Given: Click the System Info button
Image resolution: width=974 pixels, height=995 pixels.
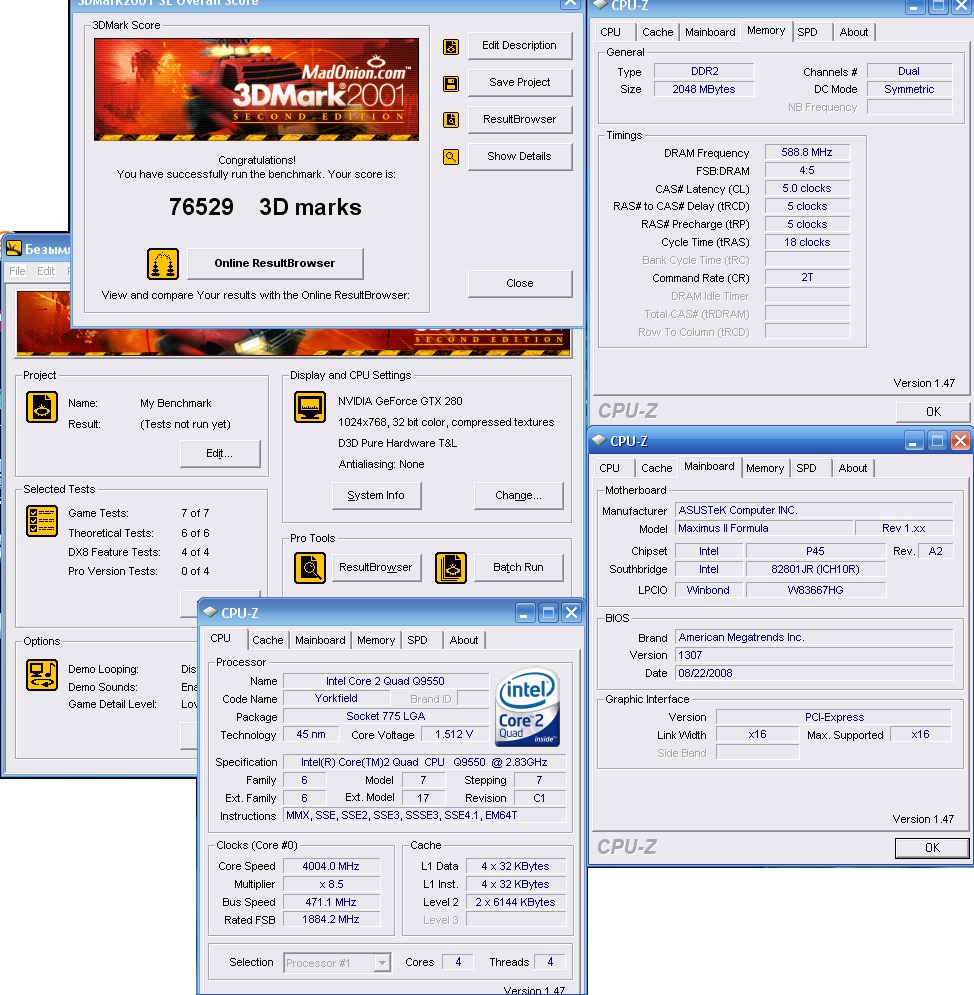Looking at the screenshot, I should (x=376, y=496).
